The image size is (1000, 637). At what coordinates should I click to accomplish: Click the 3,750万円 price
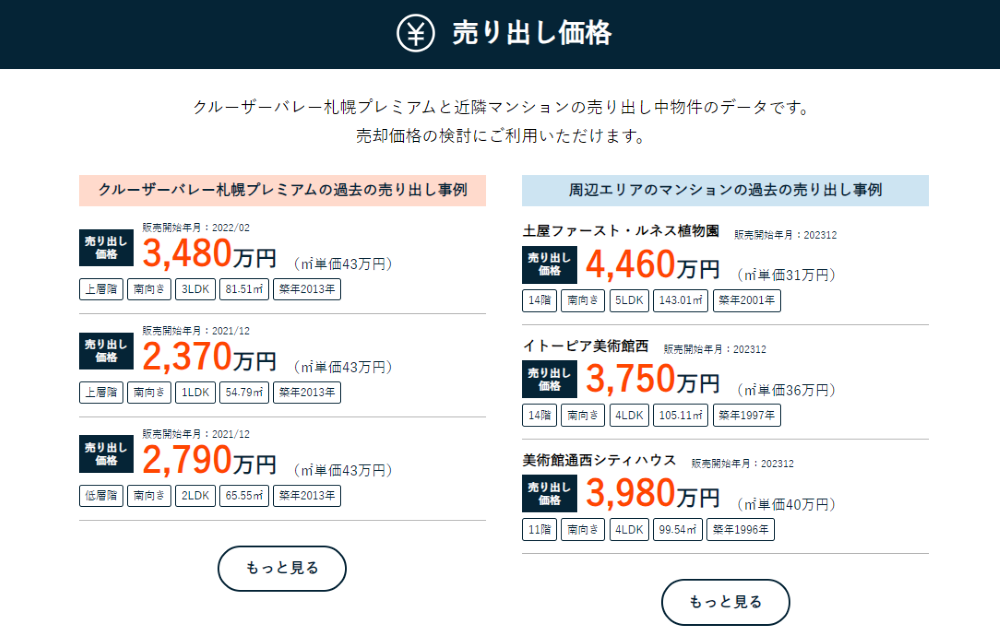tap(652, 379)
